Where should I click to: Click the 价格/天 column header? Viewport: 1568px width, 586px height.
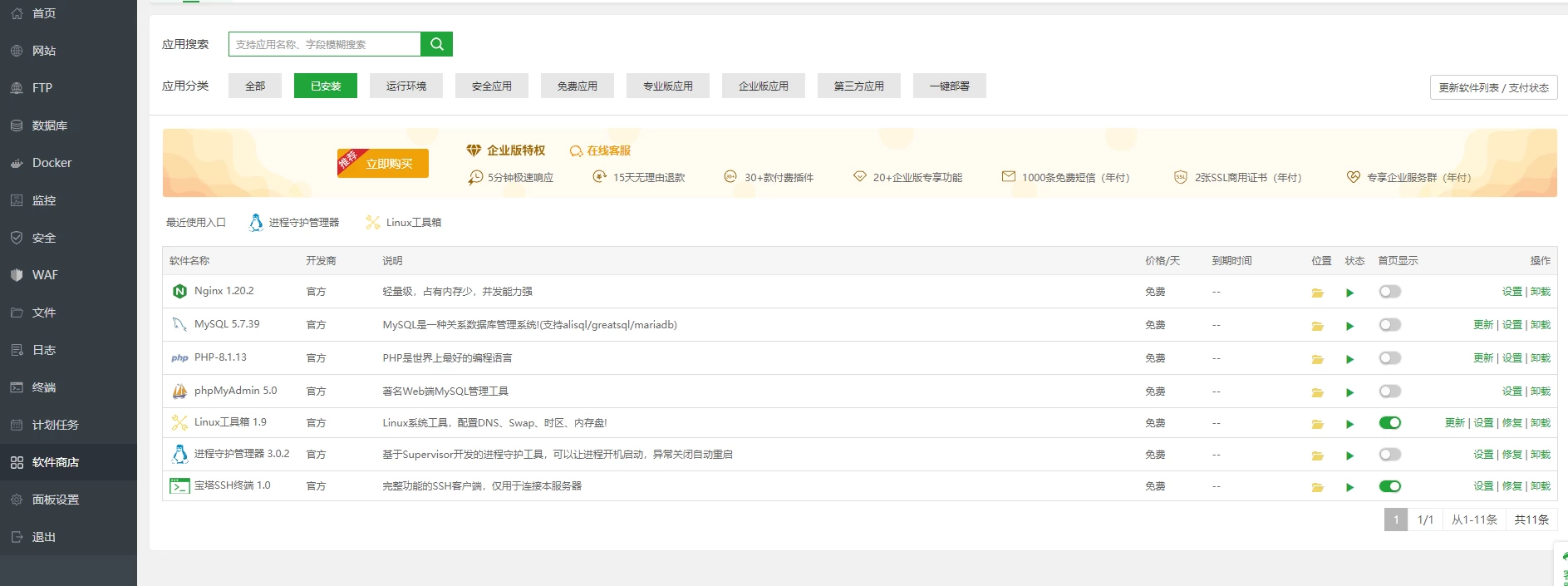point(1162,261)
